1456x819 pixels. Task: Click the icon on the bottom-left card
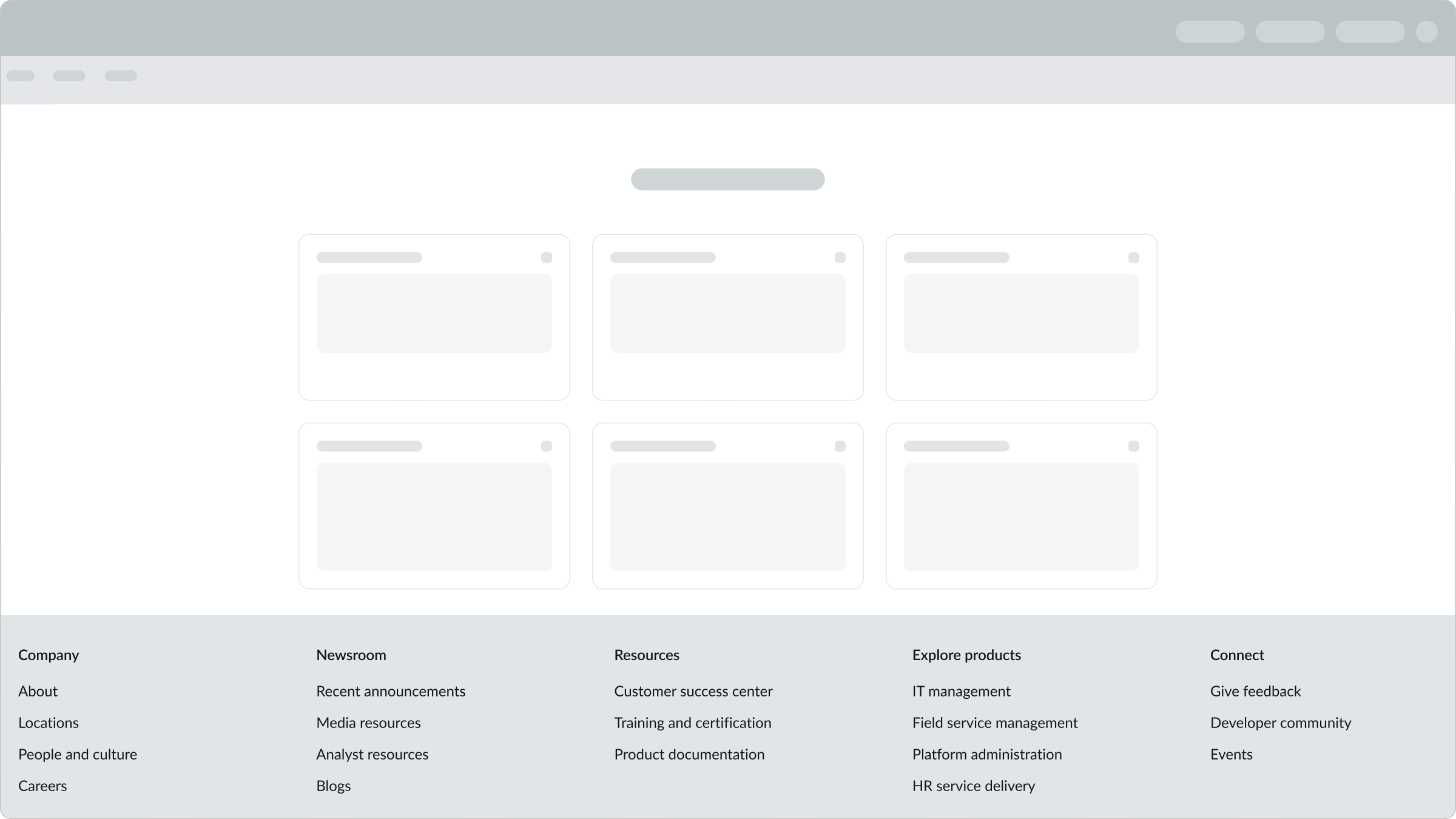click(546, 446)
